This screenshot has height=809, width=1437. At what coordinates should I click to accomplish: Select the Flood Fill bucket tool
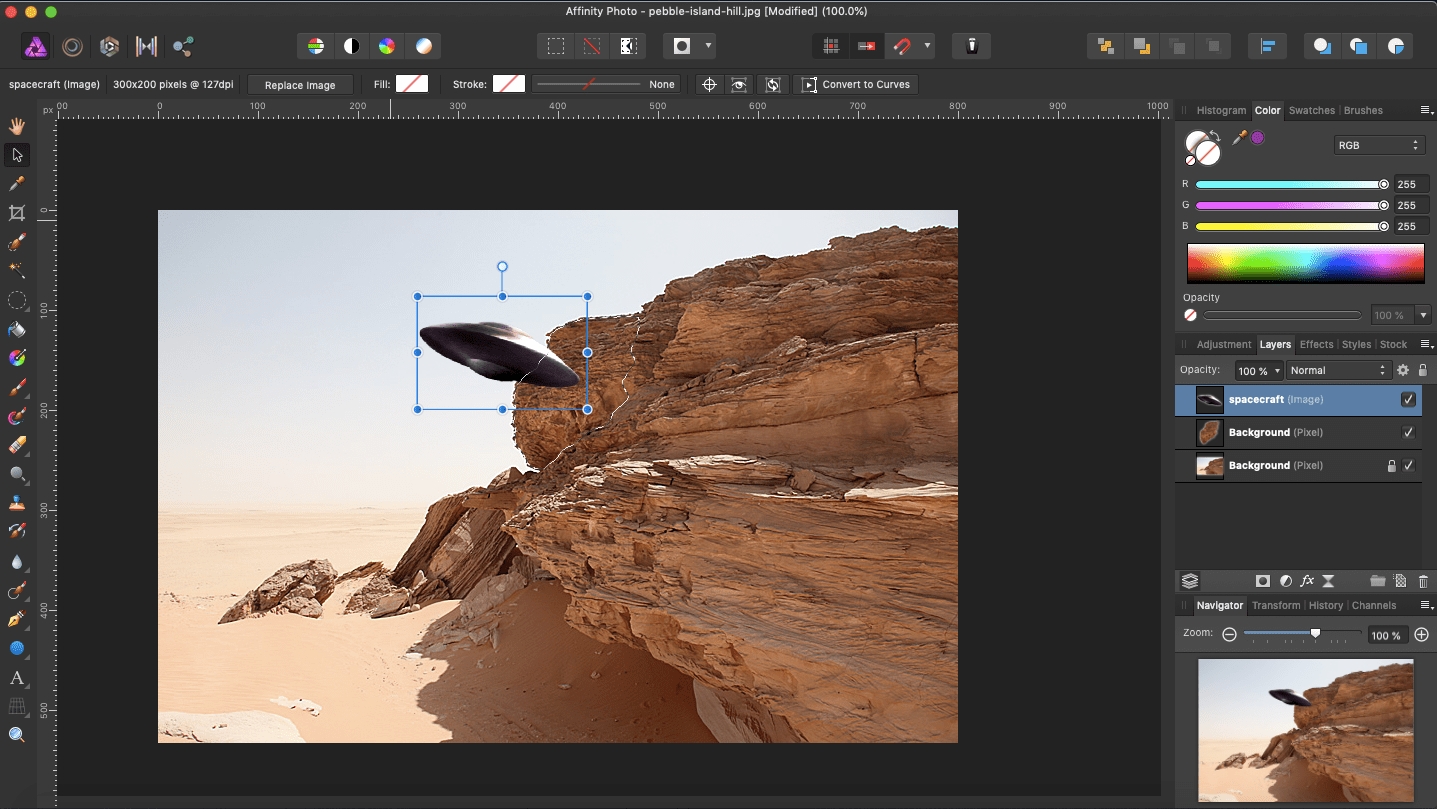17,329
